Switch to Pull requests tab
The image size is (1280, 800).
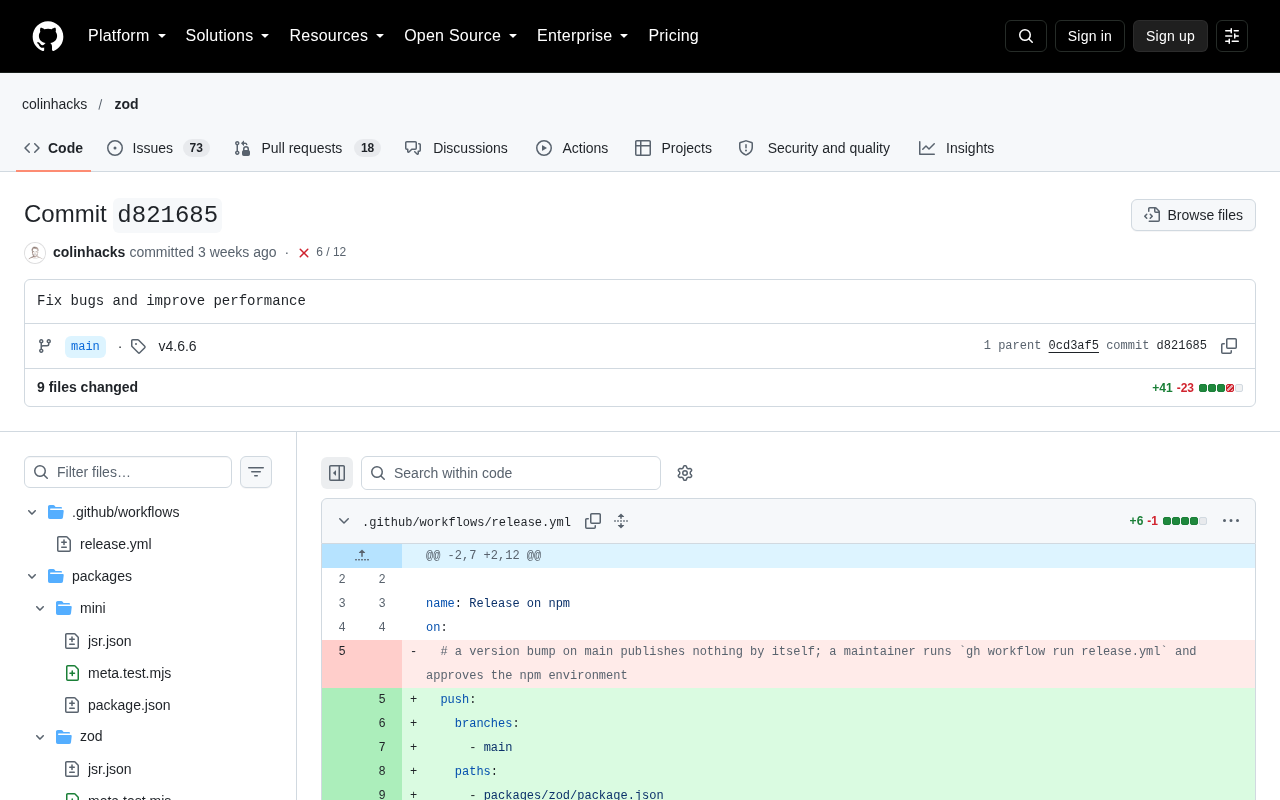(307, 148)
